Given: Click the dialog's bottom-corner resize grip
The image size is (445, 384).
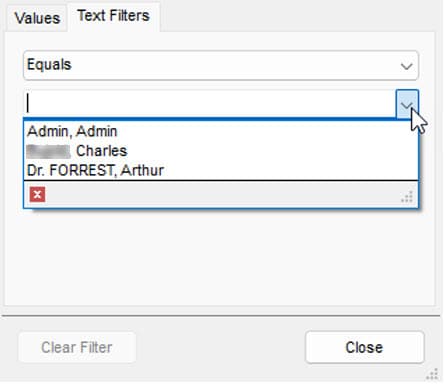Looking at the screenshot, I should [432, 374].
